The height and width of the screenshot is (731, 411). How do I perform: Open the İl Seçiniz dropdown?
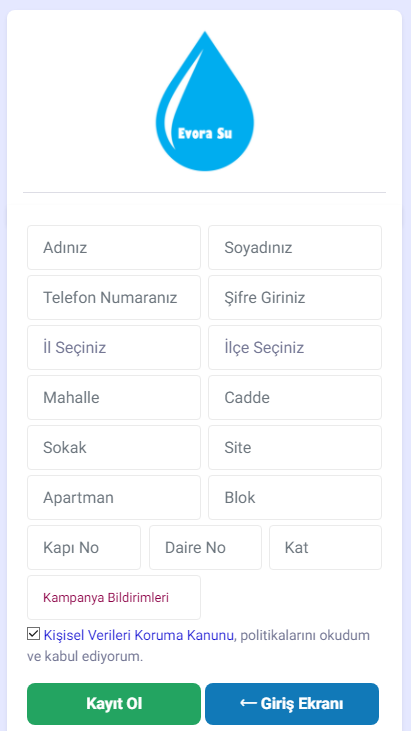click(x=114, y=347)
